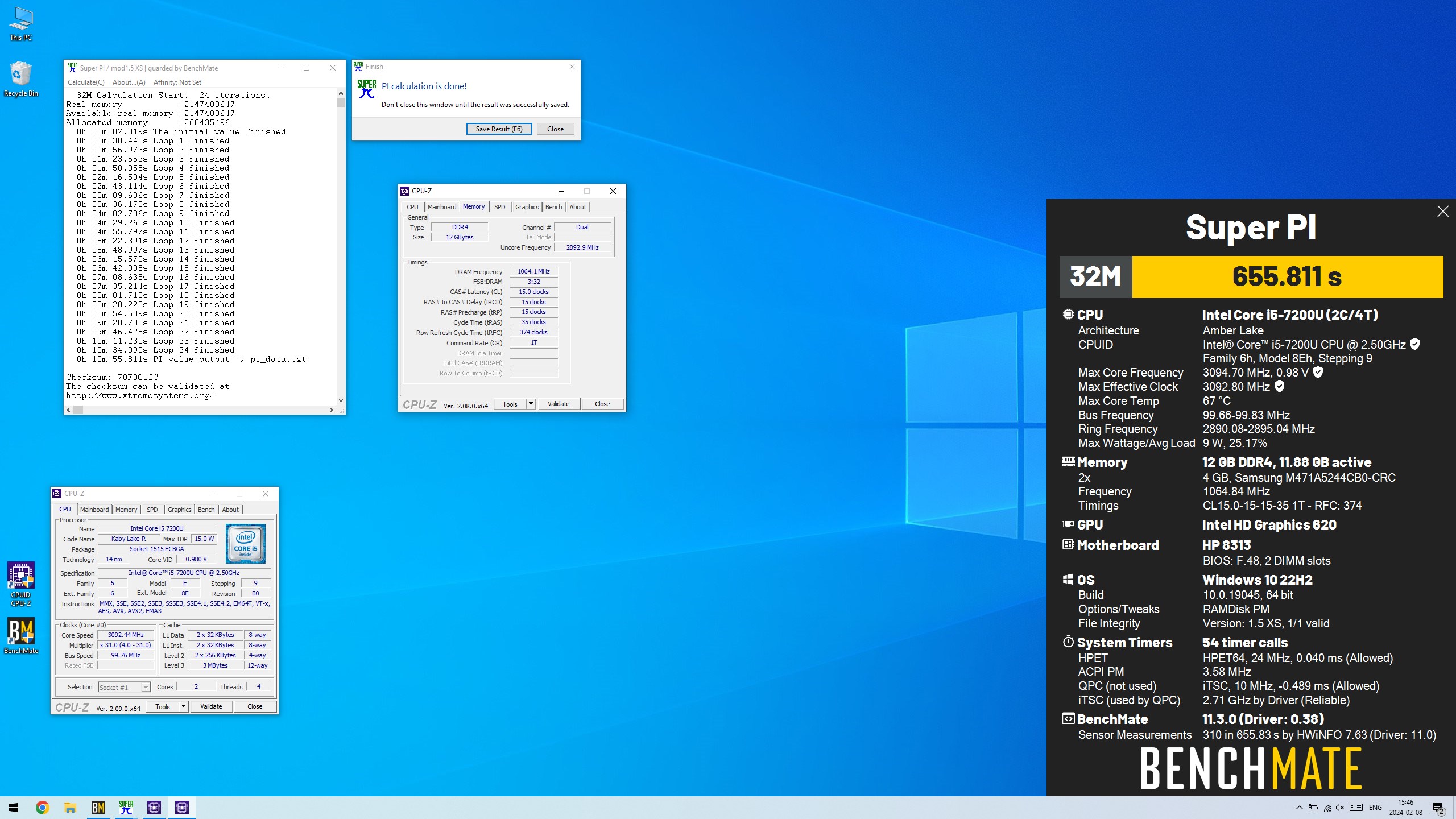Click the verified shield next to CPUID

(x=1415, y=344)
